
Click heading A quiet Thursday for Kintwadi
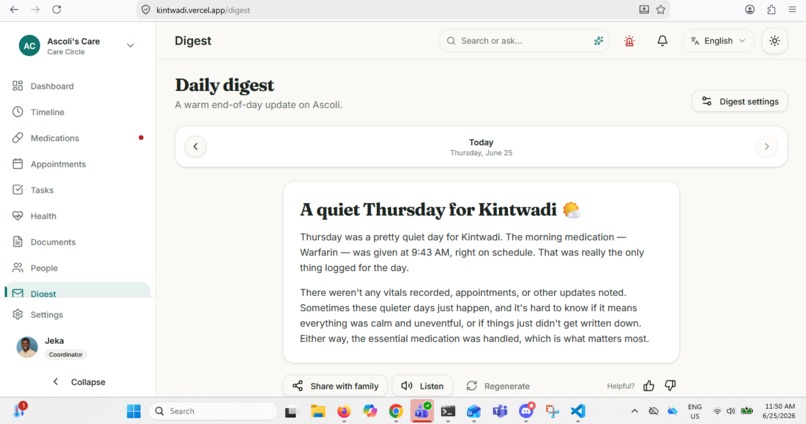click(x=428, y=210)
